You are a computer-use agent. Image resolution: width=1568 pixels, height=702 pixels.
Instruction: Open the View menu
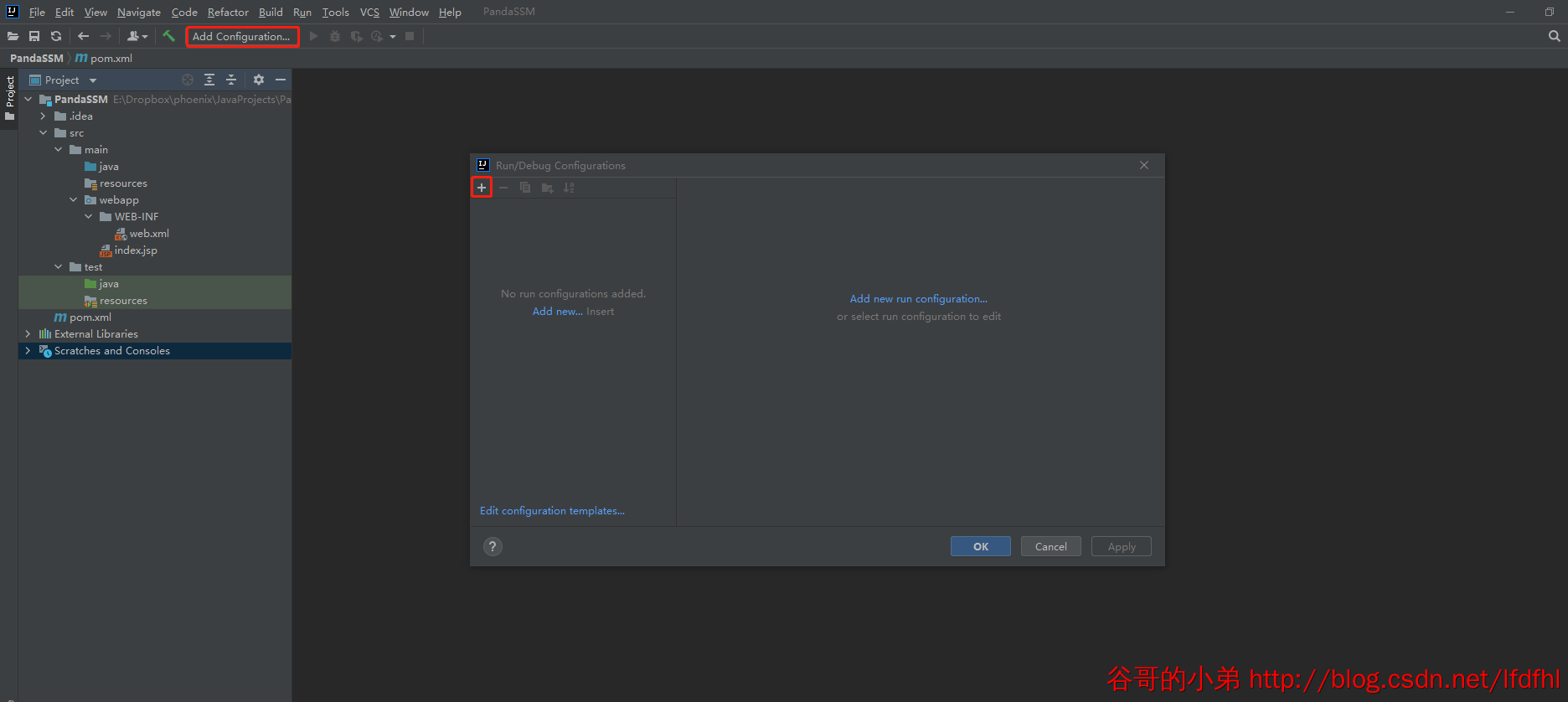click(95, 12)
